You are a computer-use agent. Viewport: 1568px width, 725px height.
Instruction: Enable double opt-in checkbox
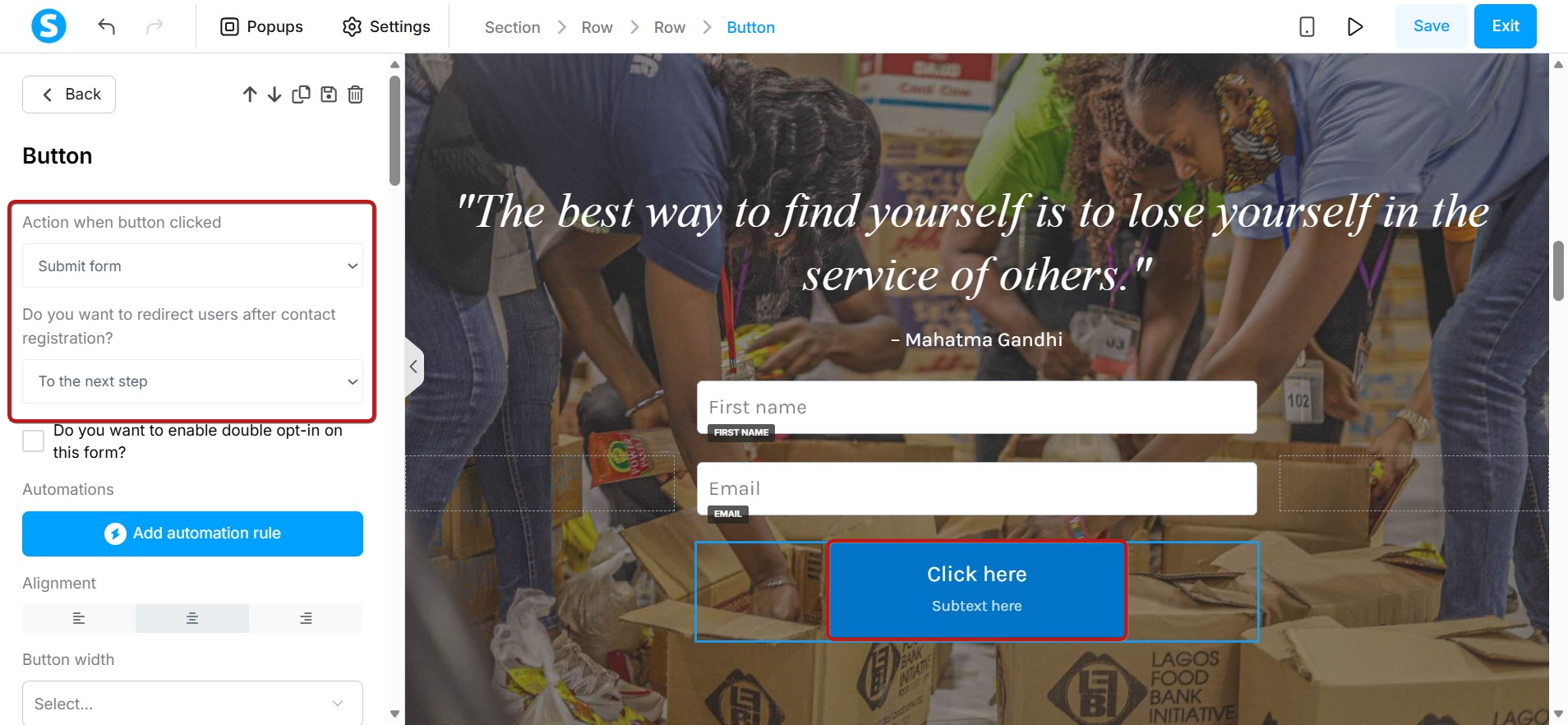click(33, 441)
